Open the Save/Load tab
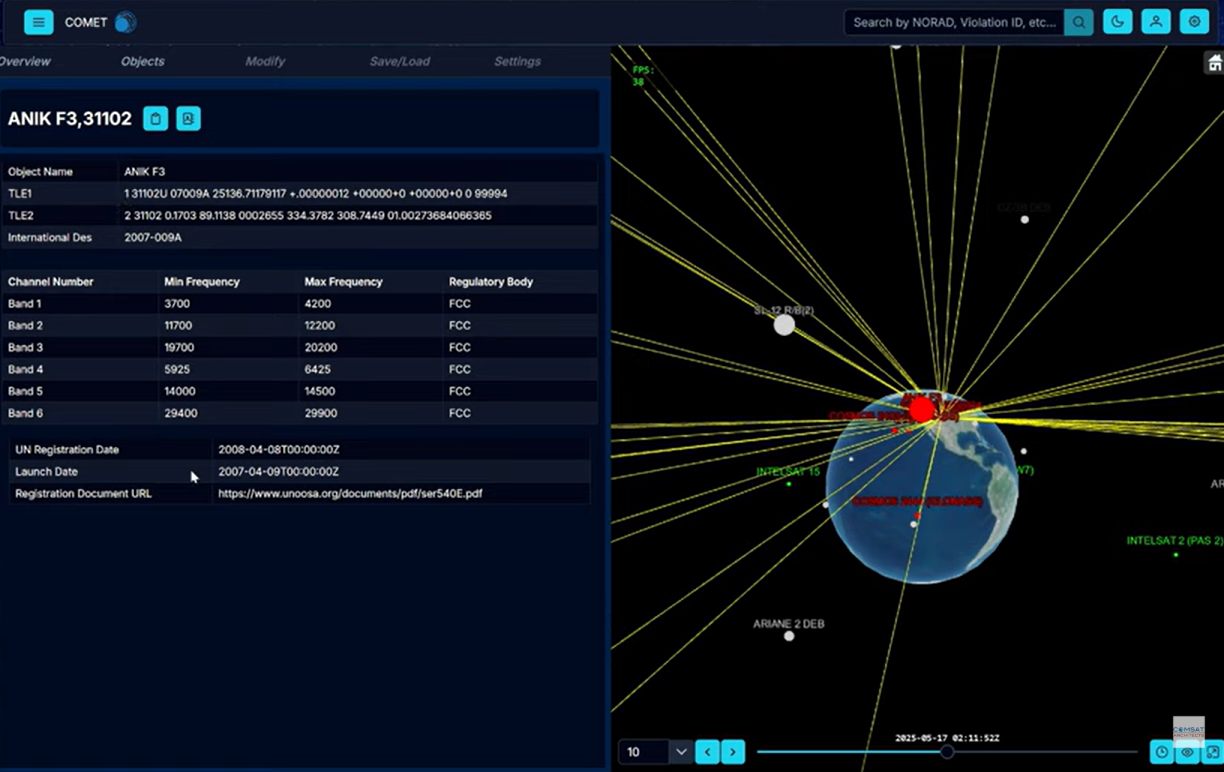Image resolution: width=1224 pixels, height=772 pixels. point(399,61)
